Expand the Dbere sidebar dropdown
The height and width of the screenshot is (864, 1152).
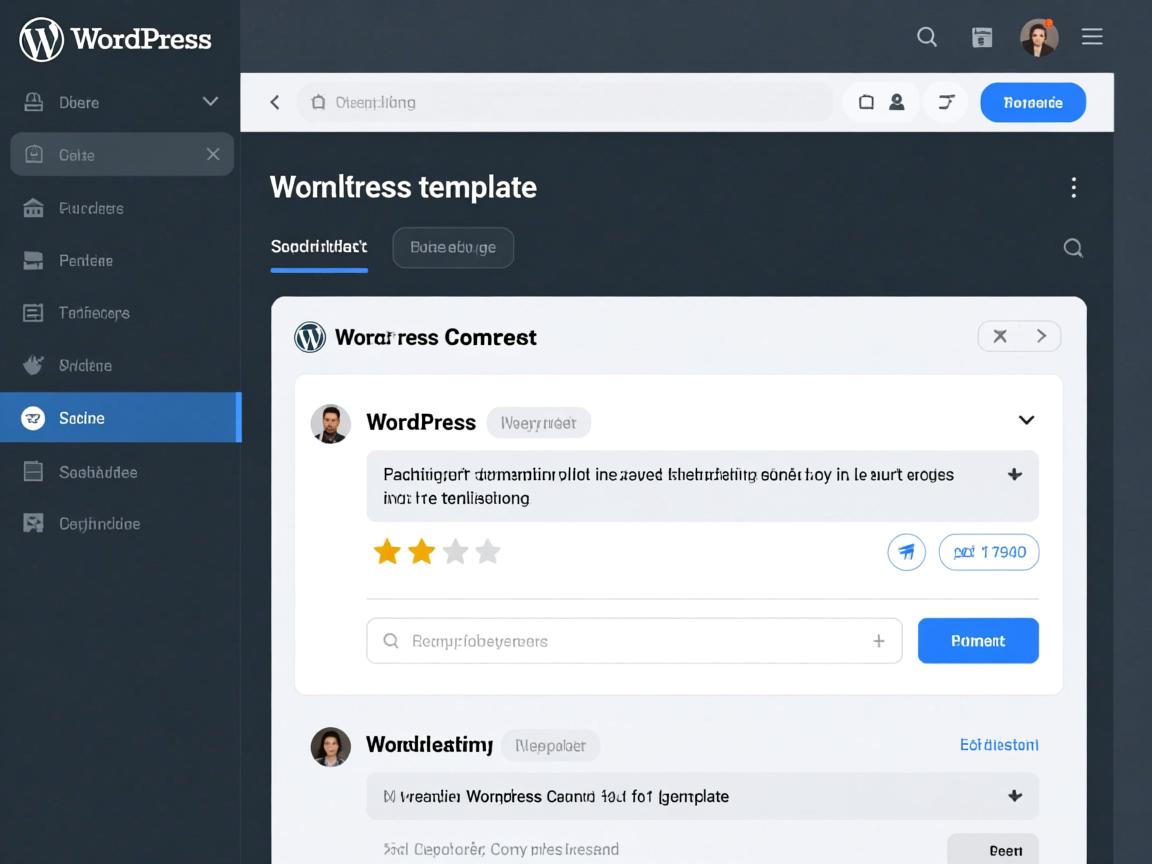210,102
